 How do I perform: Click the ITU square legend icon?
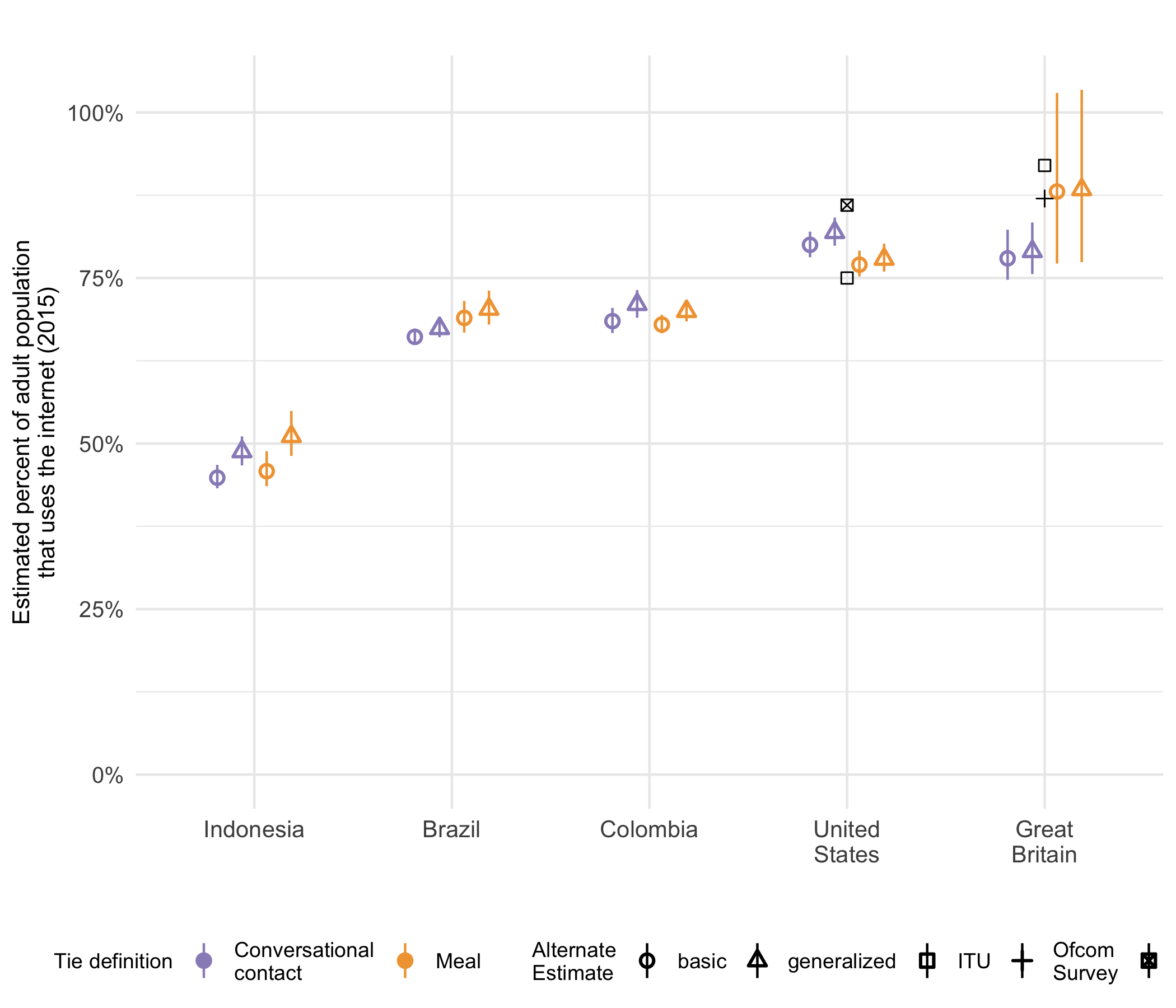click(927, 961)
